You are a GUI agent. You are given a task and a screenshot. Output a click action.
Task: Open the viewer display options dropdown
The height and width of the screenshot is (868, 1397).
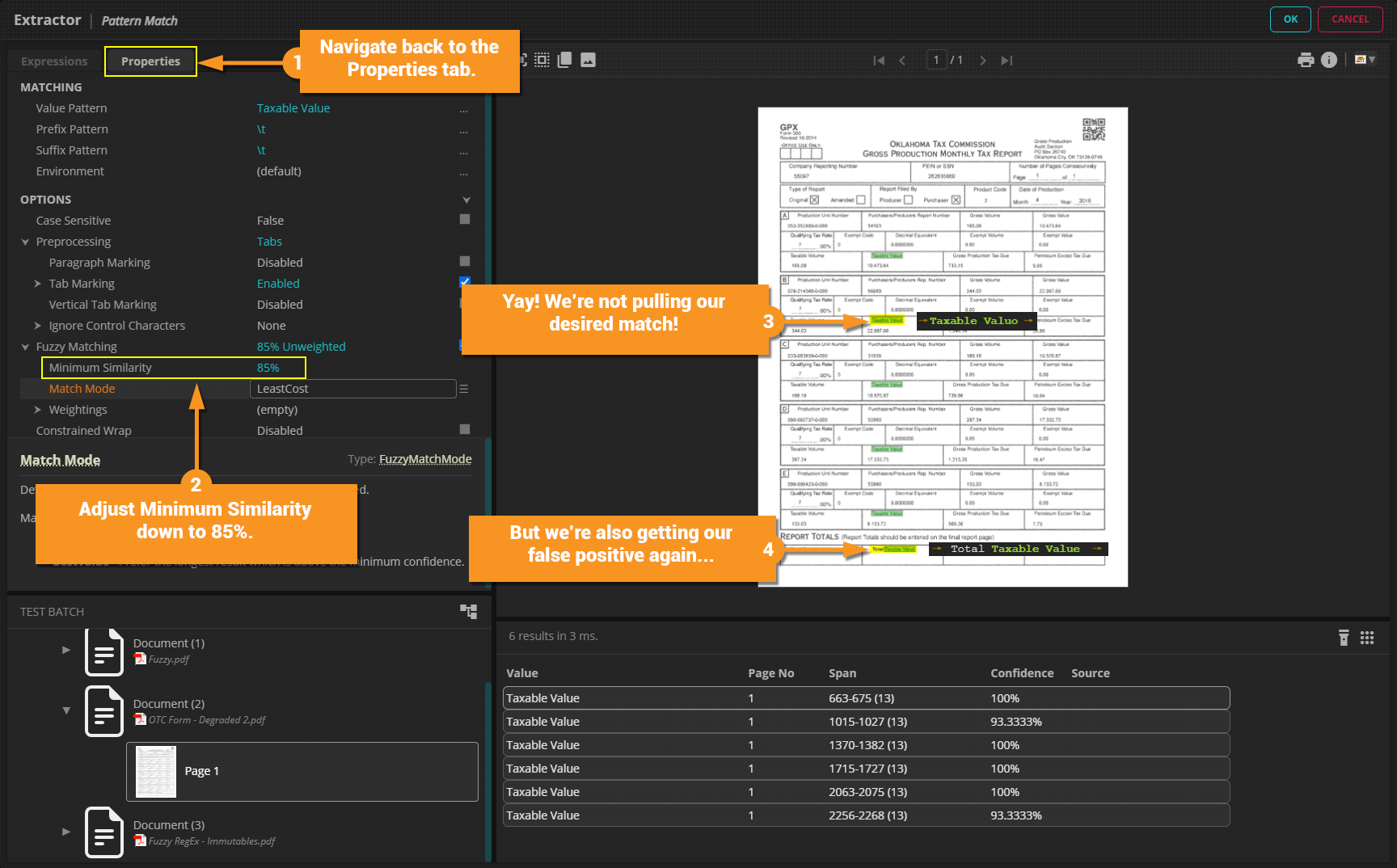pos(1365,60)
